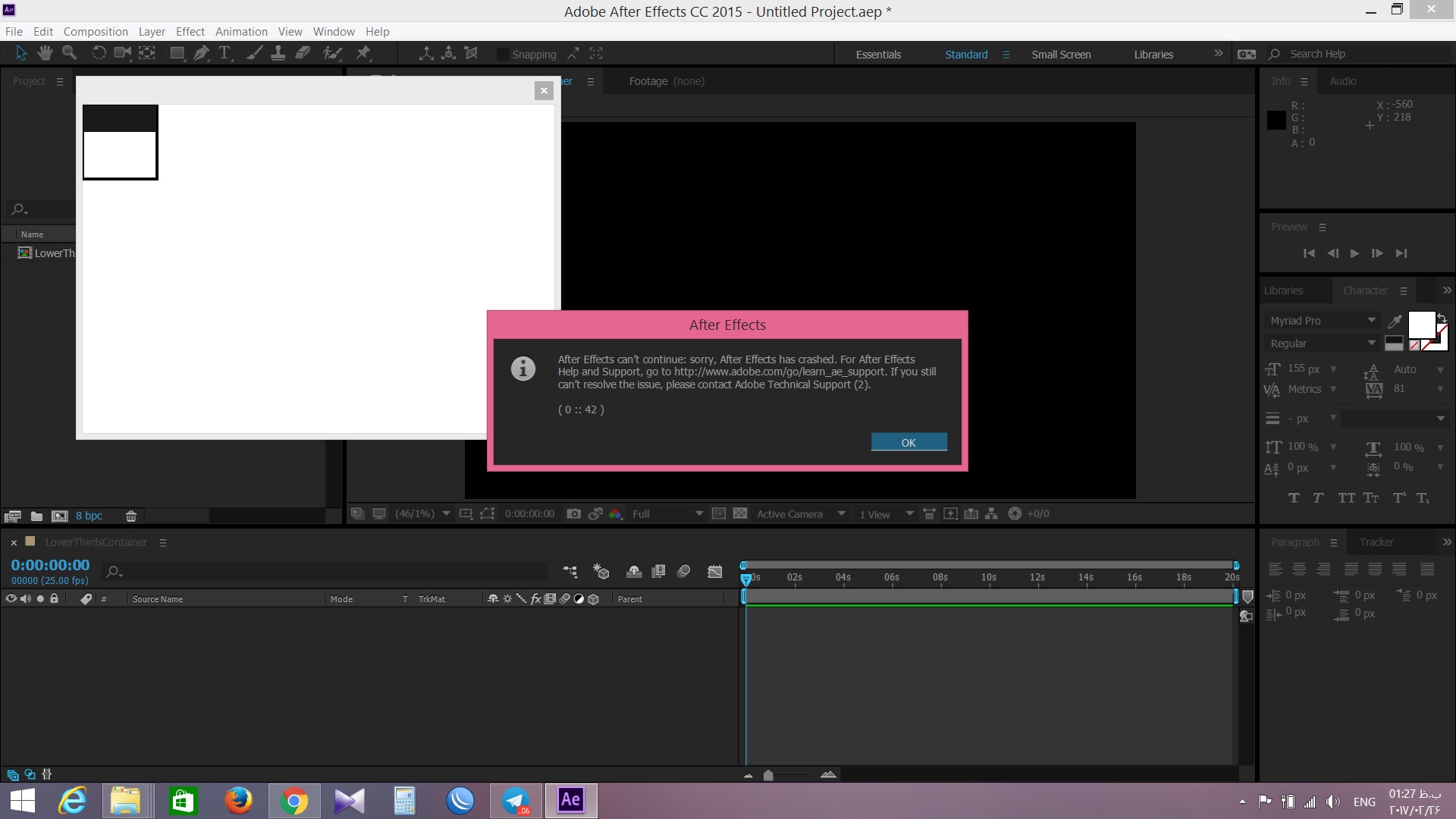Create a new composition from Project panel
The image size is (1456, 819).
coord(60,516)
